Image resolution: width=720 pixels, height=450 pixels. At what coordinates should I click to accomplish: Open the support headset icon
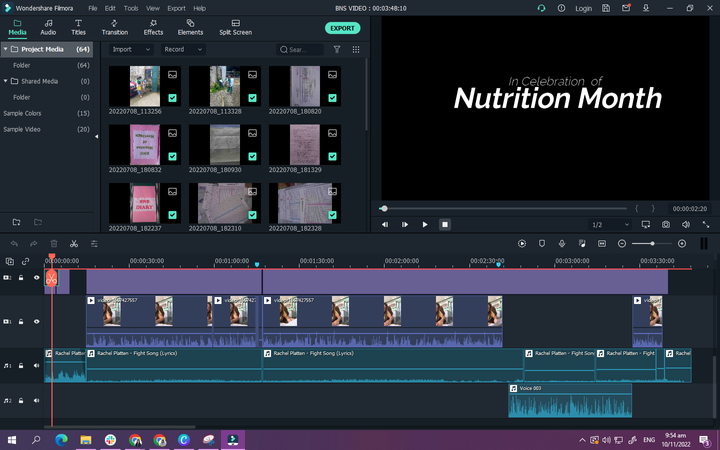point(541,8)
